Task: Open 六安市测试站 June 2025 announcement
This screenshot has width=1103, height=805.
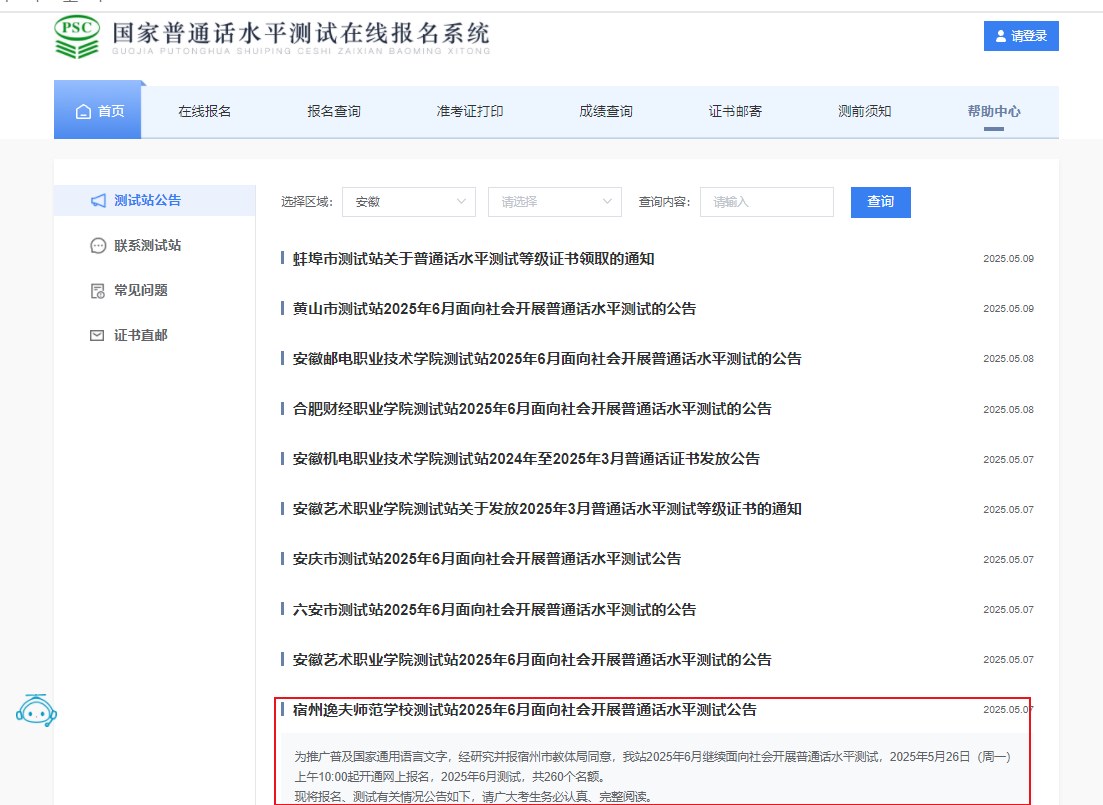Action: [495, 609]
